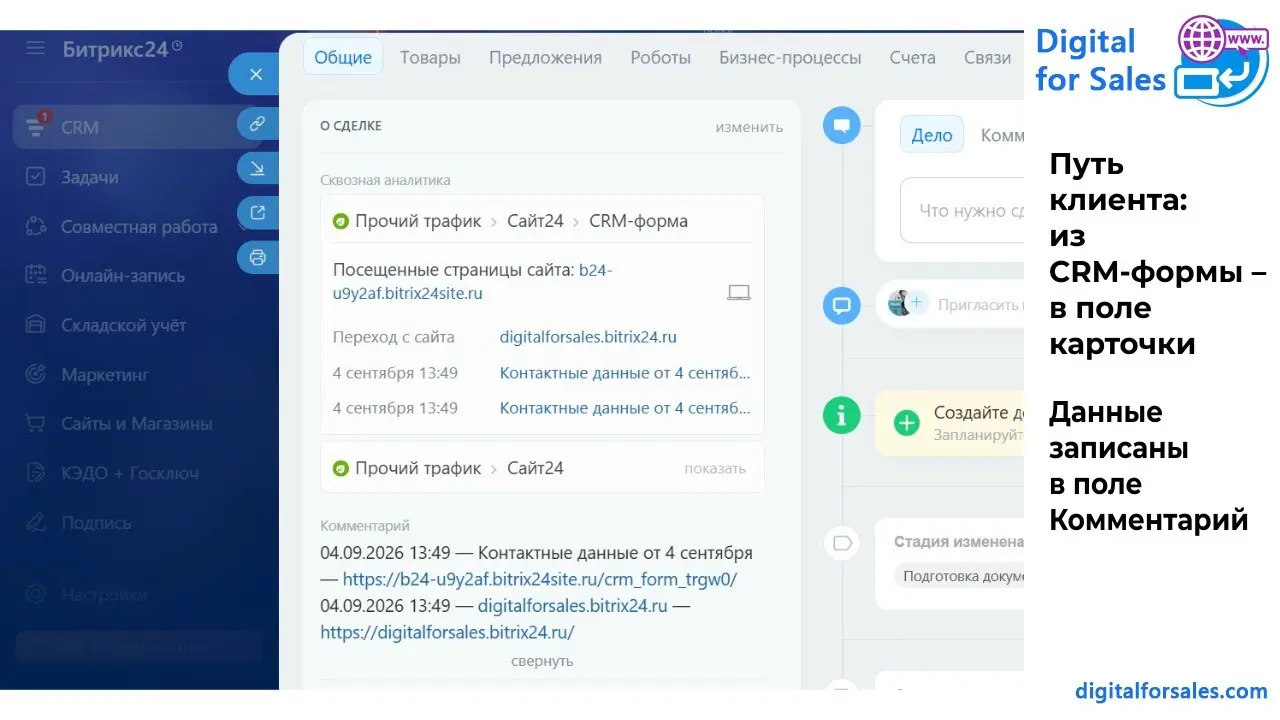The width and height of the screenshot is (1280, 720).
Task: Open Онлайн-запись menu item
Action: coord(123,276)
